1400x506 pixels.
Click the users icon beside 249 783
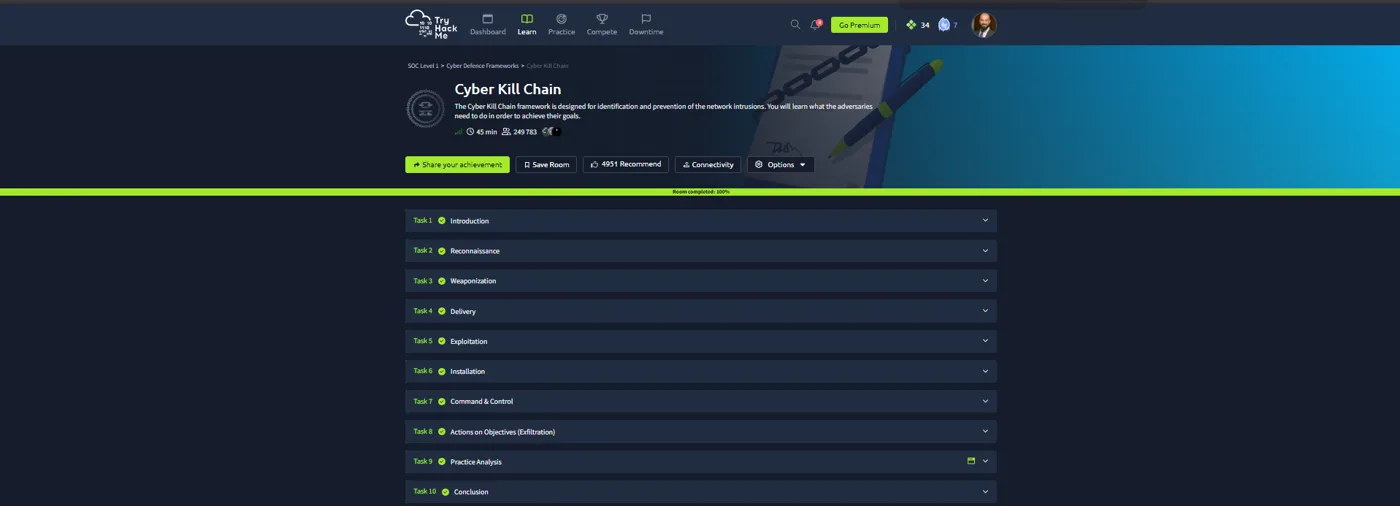tap(506, 132)
